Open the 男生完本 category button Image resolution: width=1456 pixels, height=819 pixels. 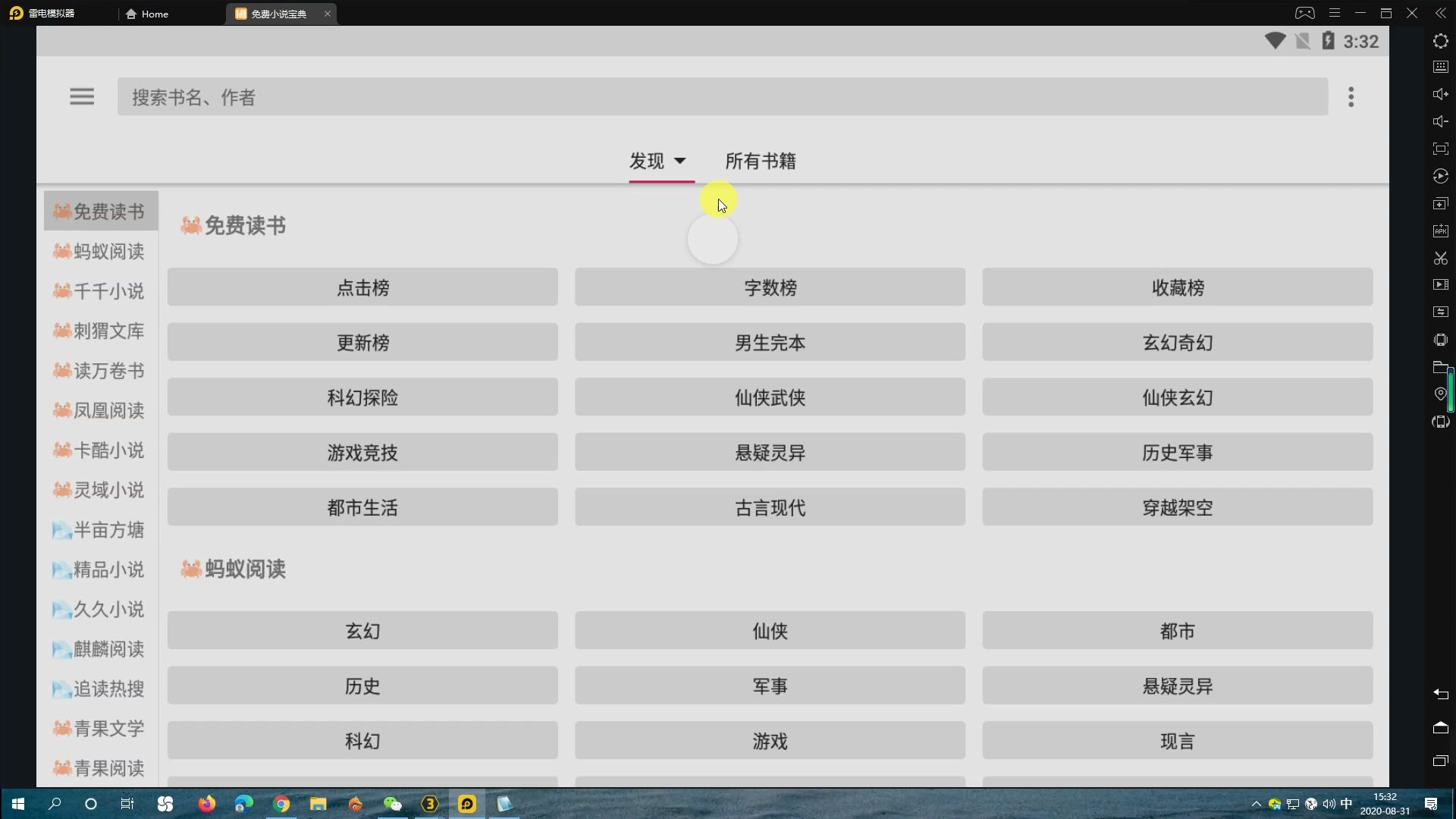point(770,343)
